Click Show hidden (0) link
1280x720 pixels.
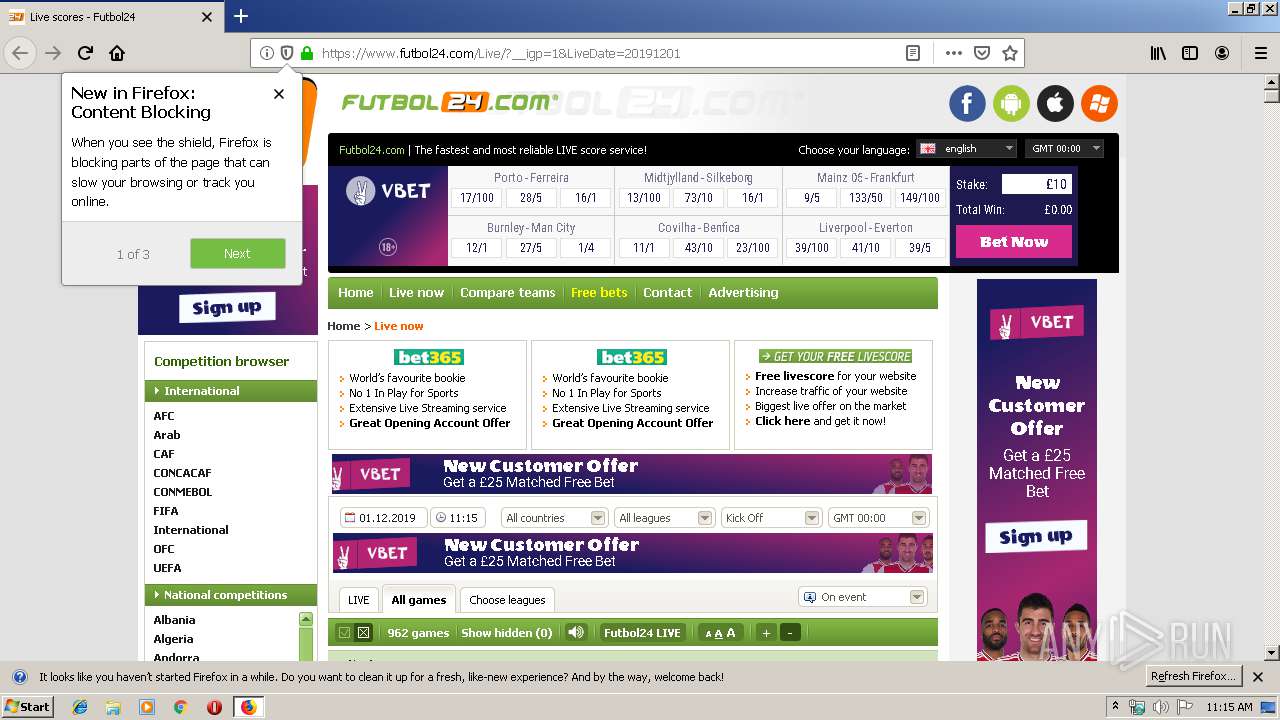click(506, 633)
